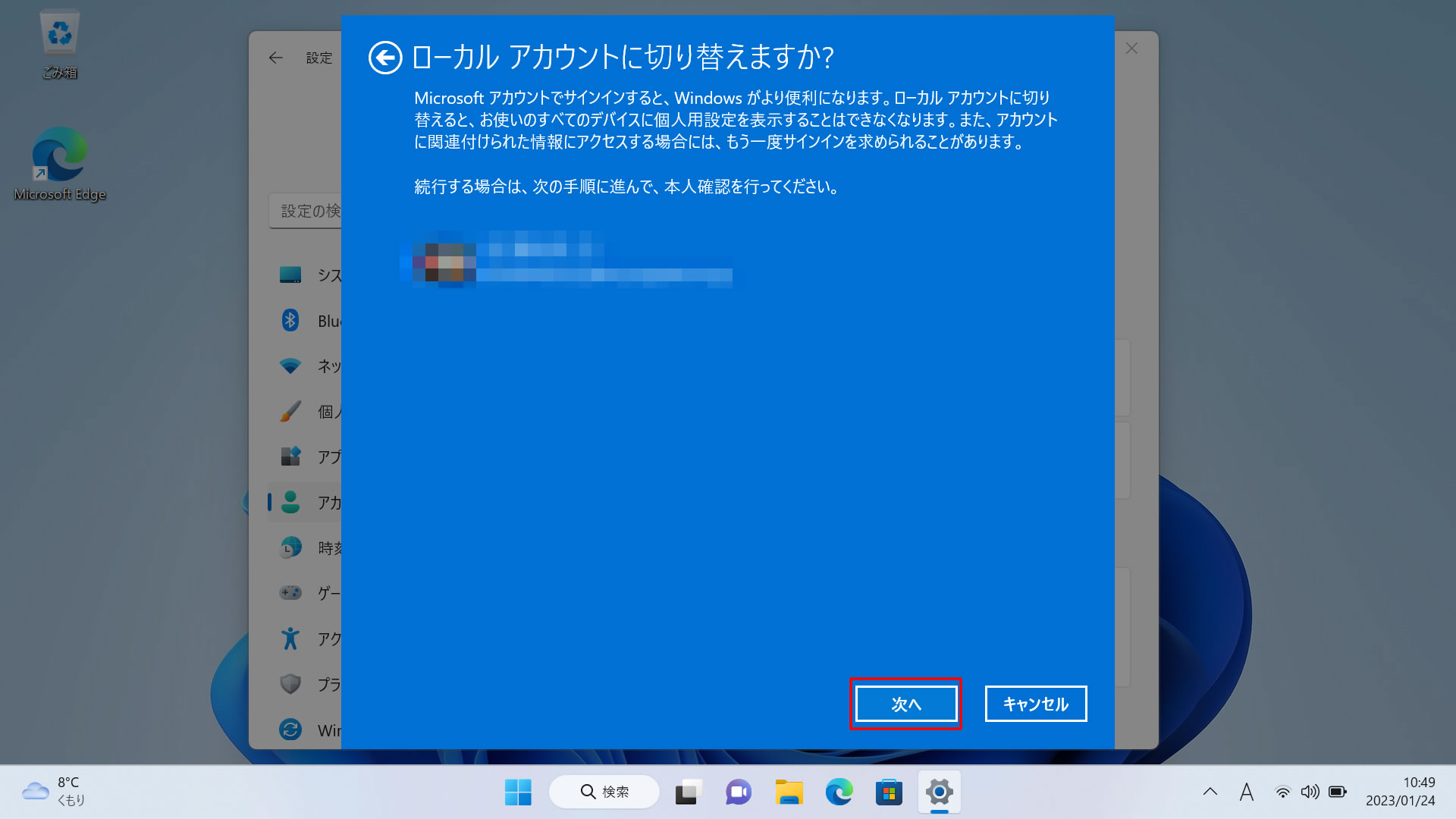Click the 設定 title in Settings window
Image resolution: width=1456 pixels, height=819 pixels.
pyautogui.click(x=319, y=58)
